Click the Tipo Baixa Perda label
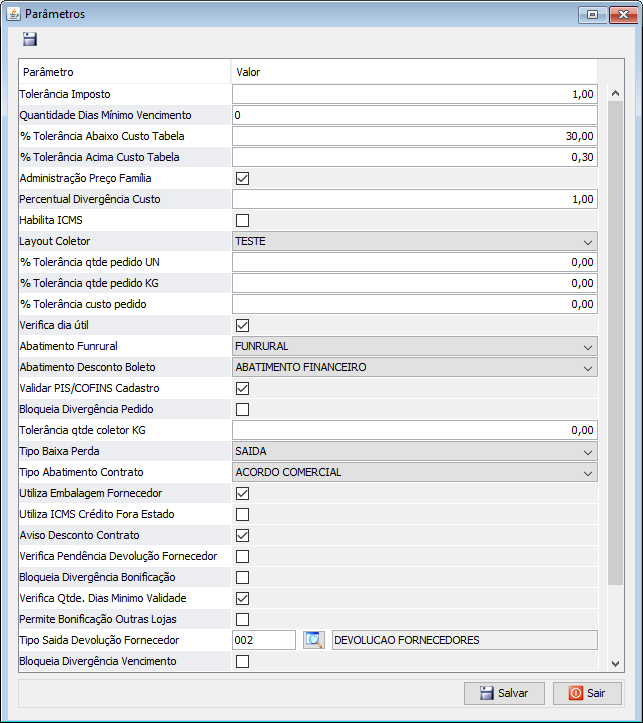 click(x=59, y=451)
